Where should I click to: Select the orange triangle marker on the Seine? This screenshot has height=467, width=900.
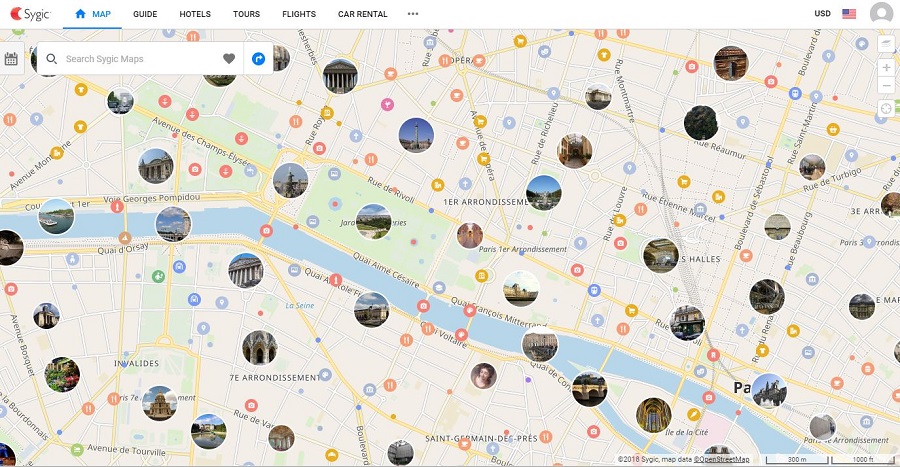point(125,238)
